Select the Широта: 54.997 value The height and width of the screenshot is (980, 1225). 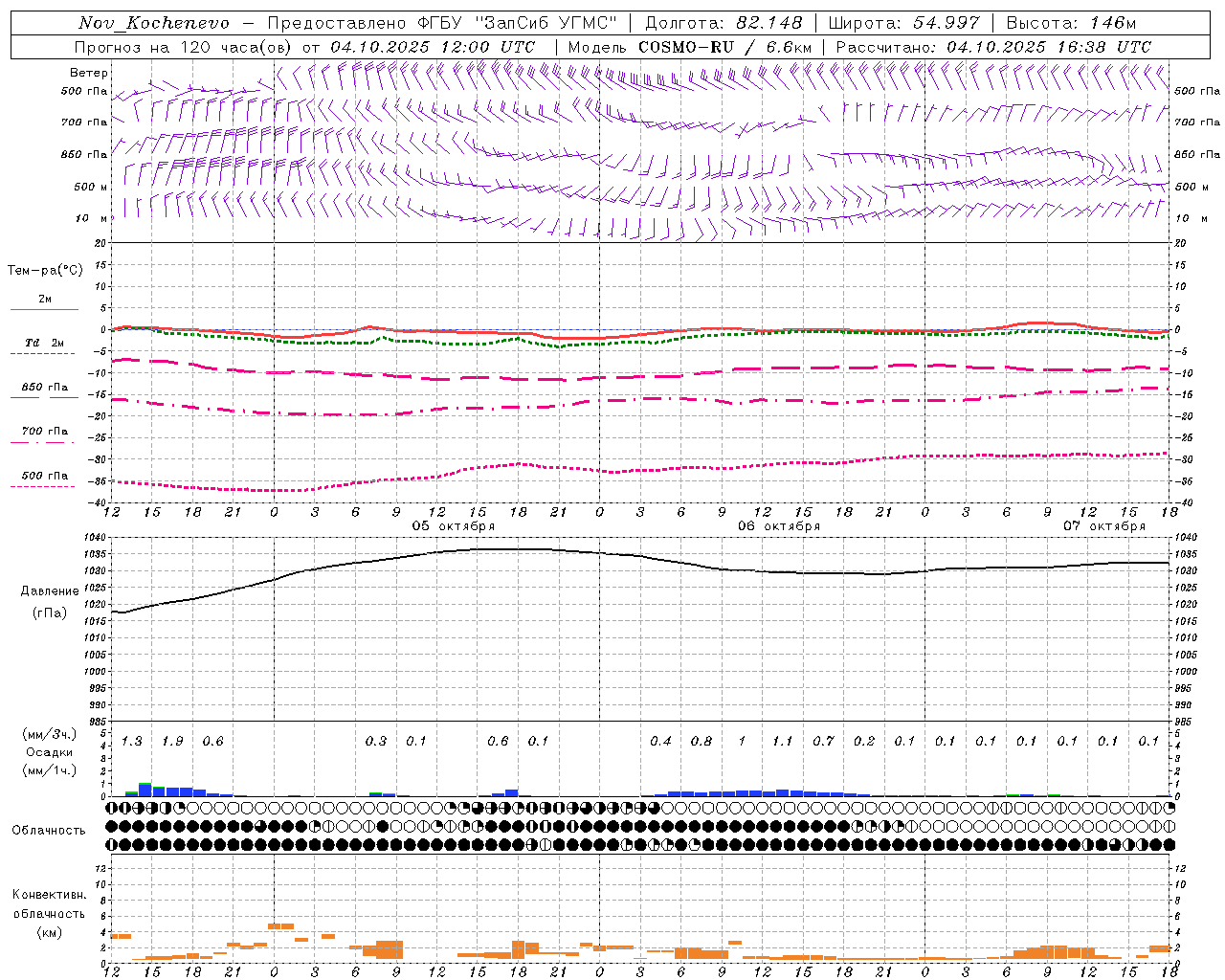point(903,23)
